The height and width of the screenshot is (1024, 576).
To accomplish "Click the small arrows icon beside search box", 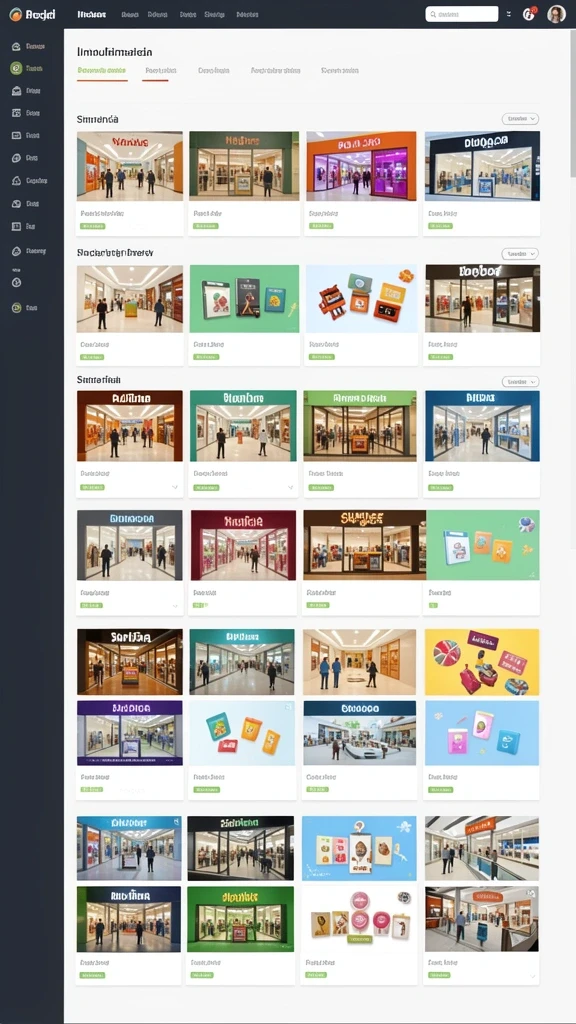I will pyautogui.click(x=509, y=14).
